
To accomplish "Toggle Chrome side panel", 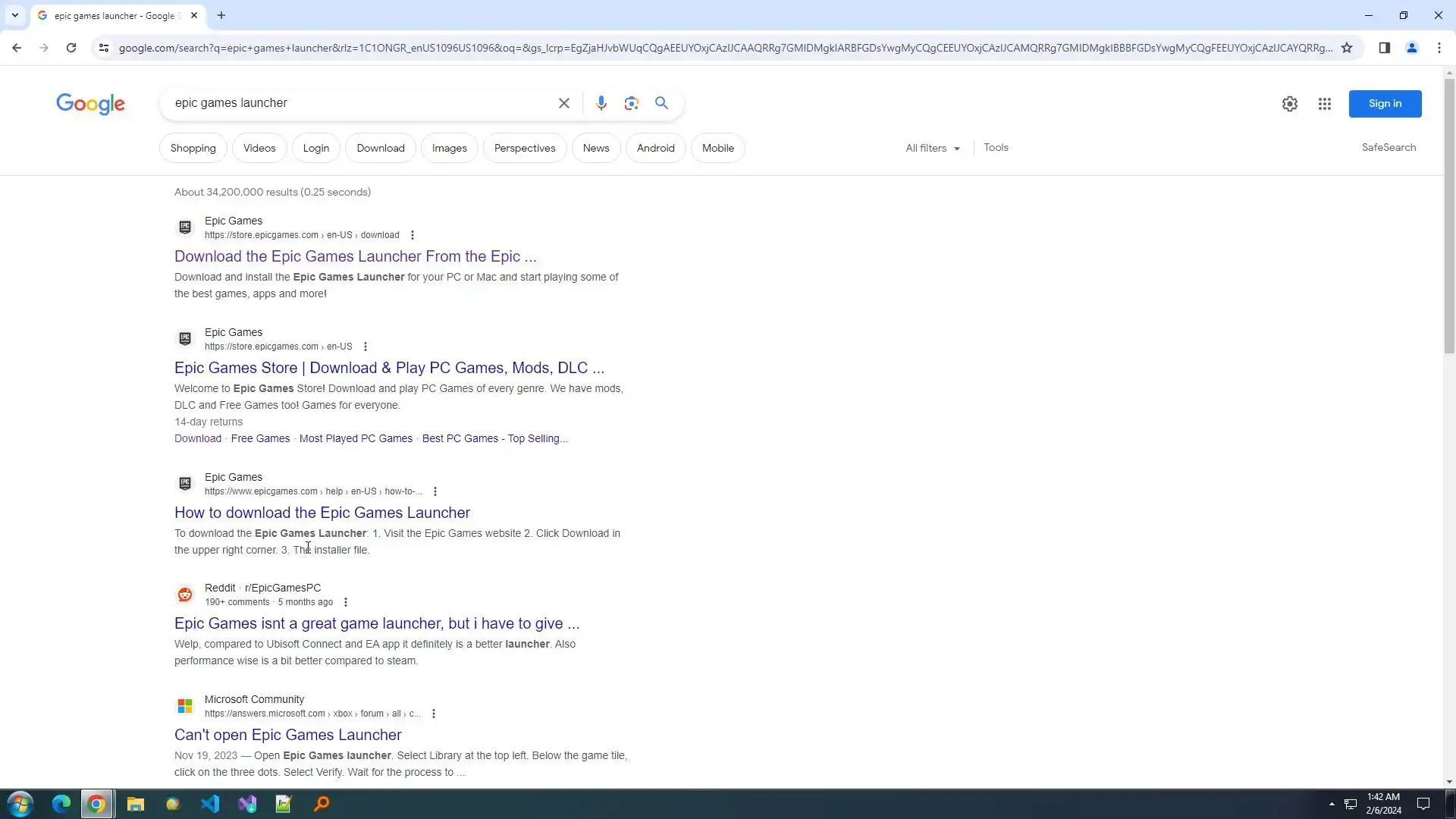I will click(x=1384, y=48).
